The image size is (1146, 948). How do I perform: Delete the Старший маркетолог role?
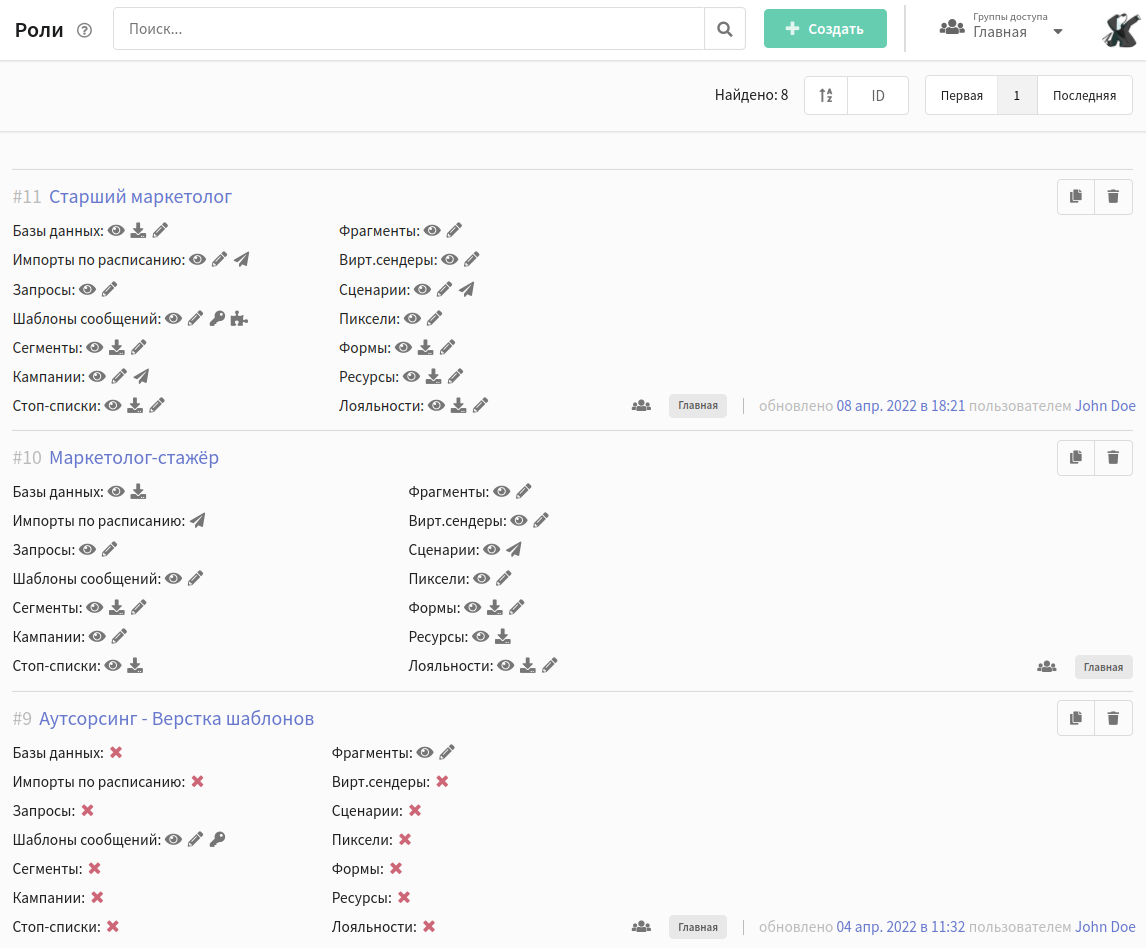1113,197
